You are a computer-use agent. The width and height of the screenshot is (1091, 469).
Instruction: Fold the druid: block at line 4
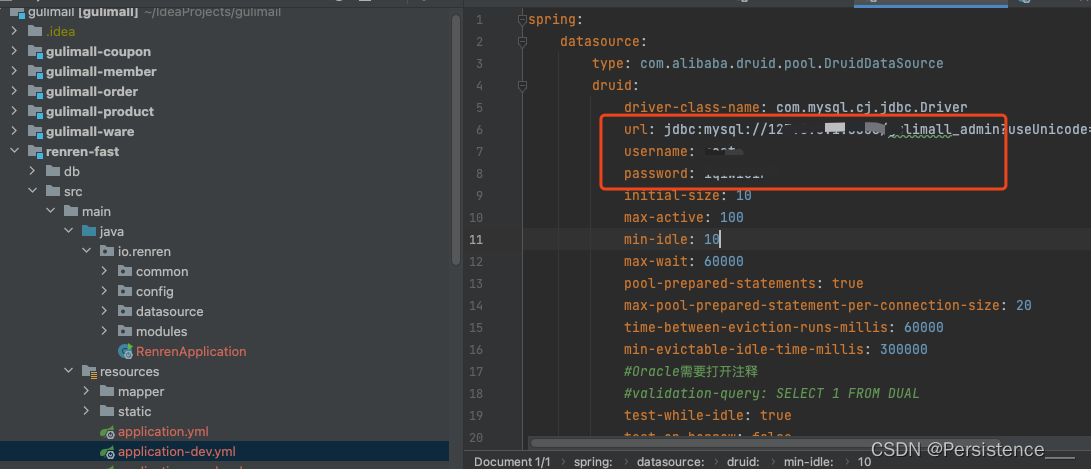point(523,86)
